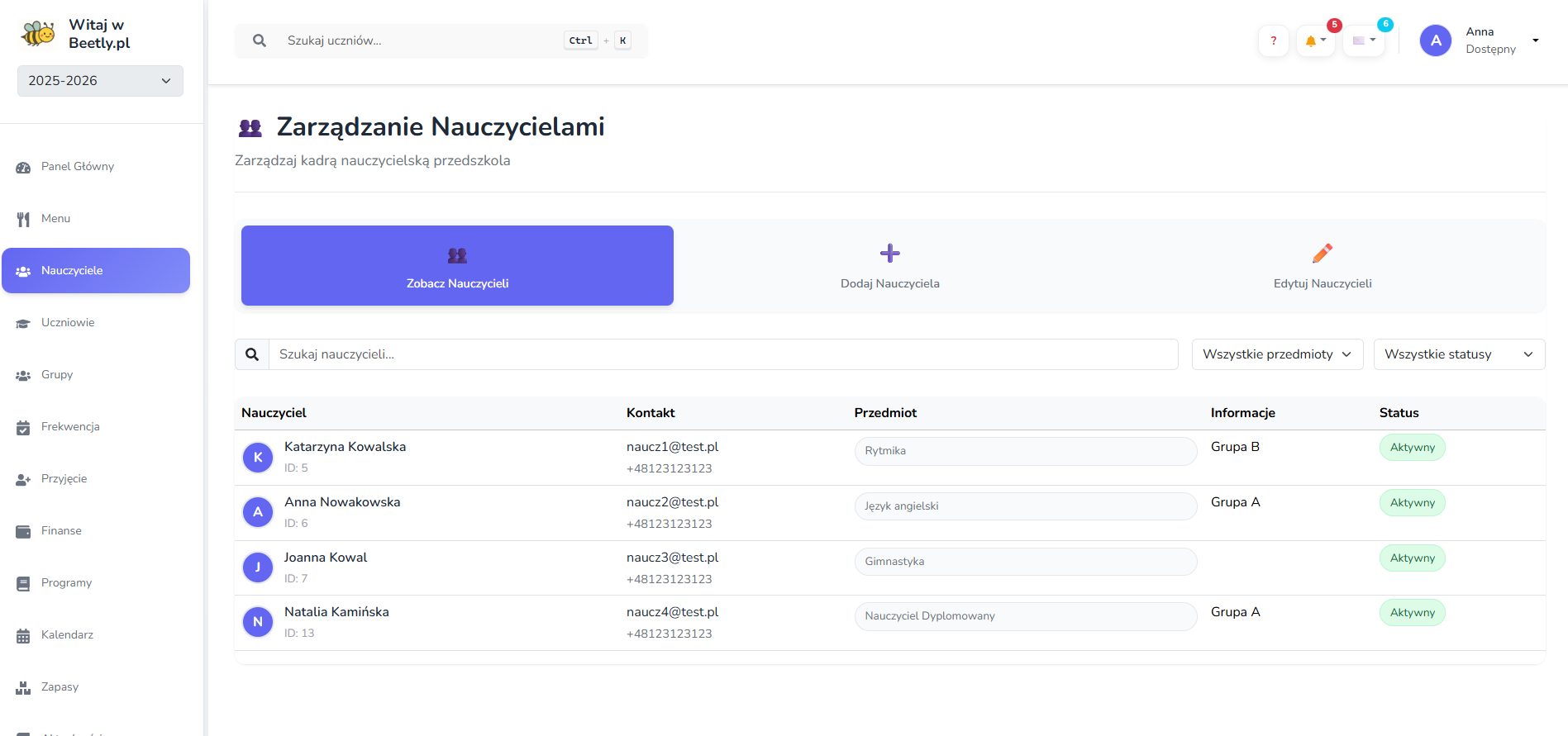1568x736 pixels.
Task: Click the Finanse wallet icon
Action: coord(23,531)
